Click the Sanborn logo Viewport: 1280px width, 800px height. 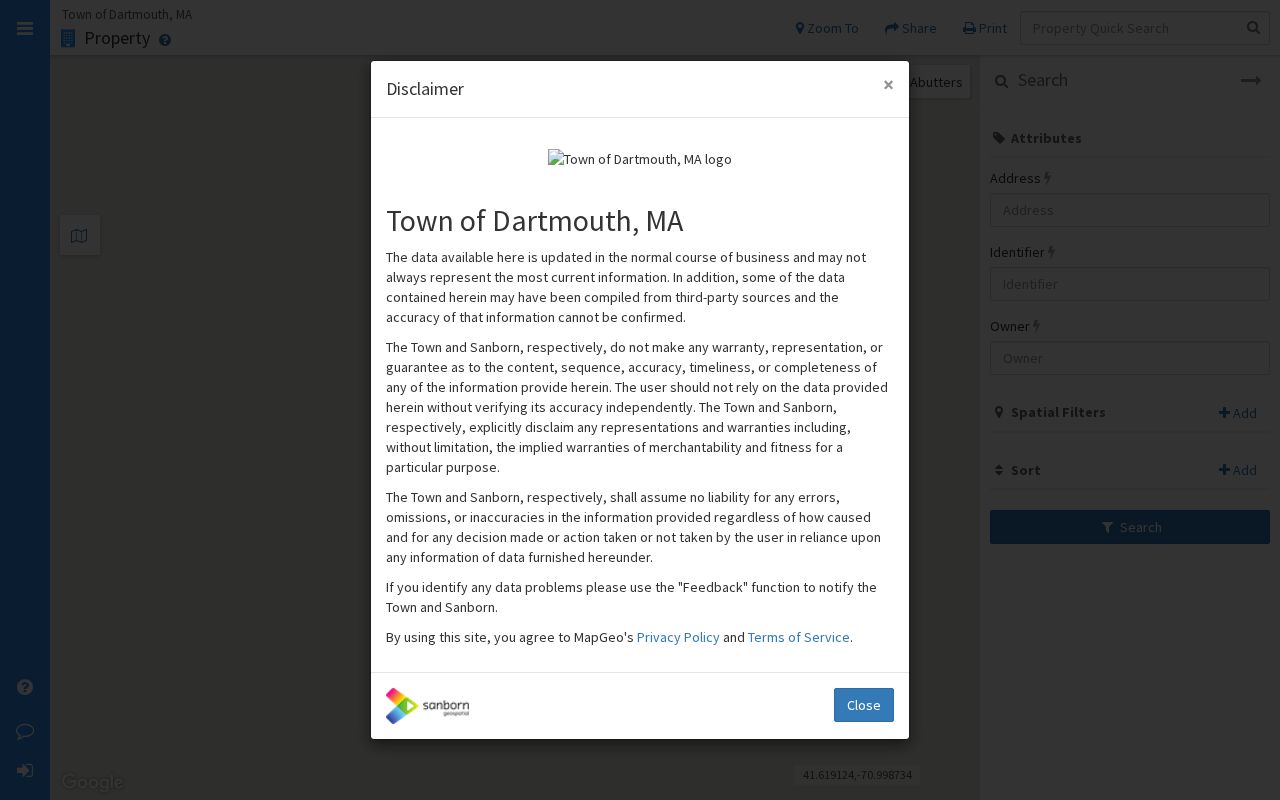[428, 706]
